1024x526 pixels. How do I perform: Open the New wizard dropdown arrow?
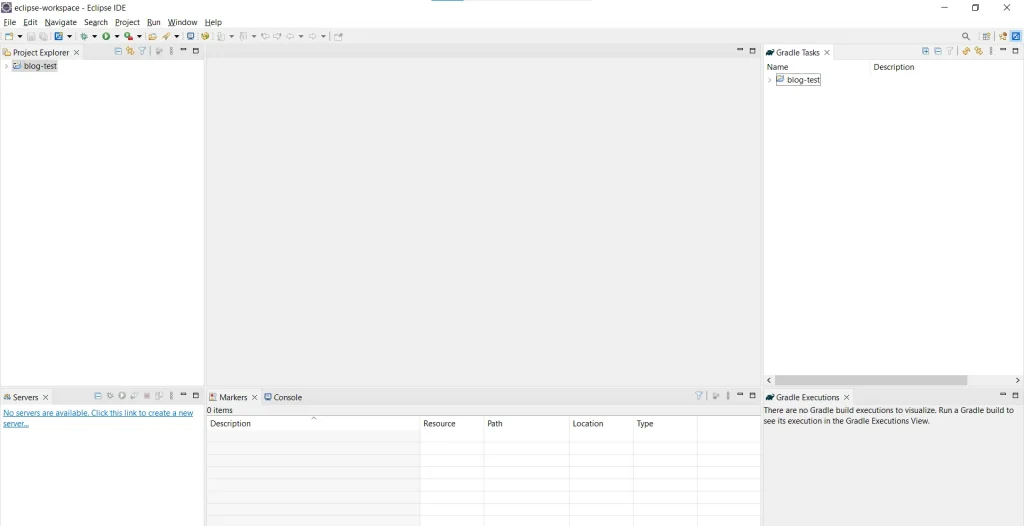20,37
